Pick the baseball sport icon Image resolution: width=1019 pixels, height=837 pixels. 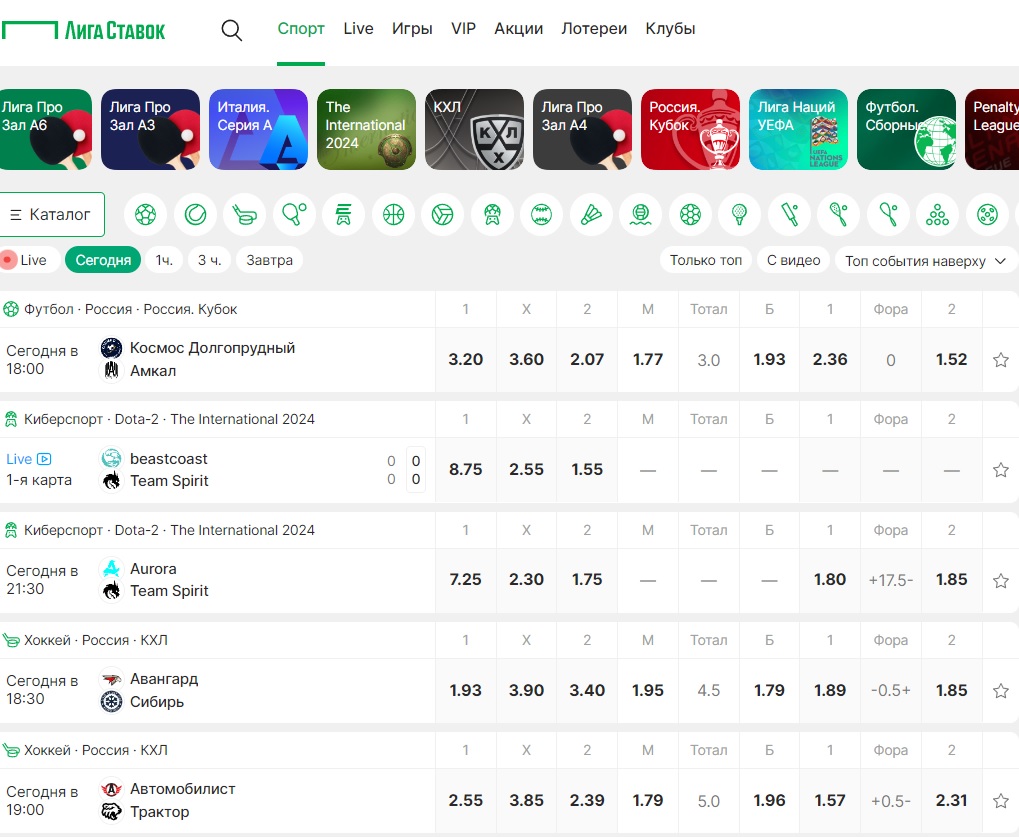pos(541,214)
